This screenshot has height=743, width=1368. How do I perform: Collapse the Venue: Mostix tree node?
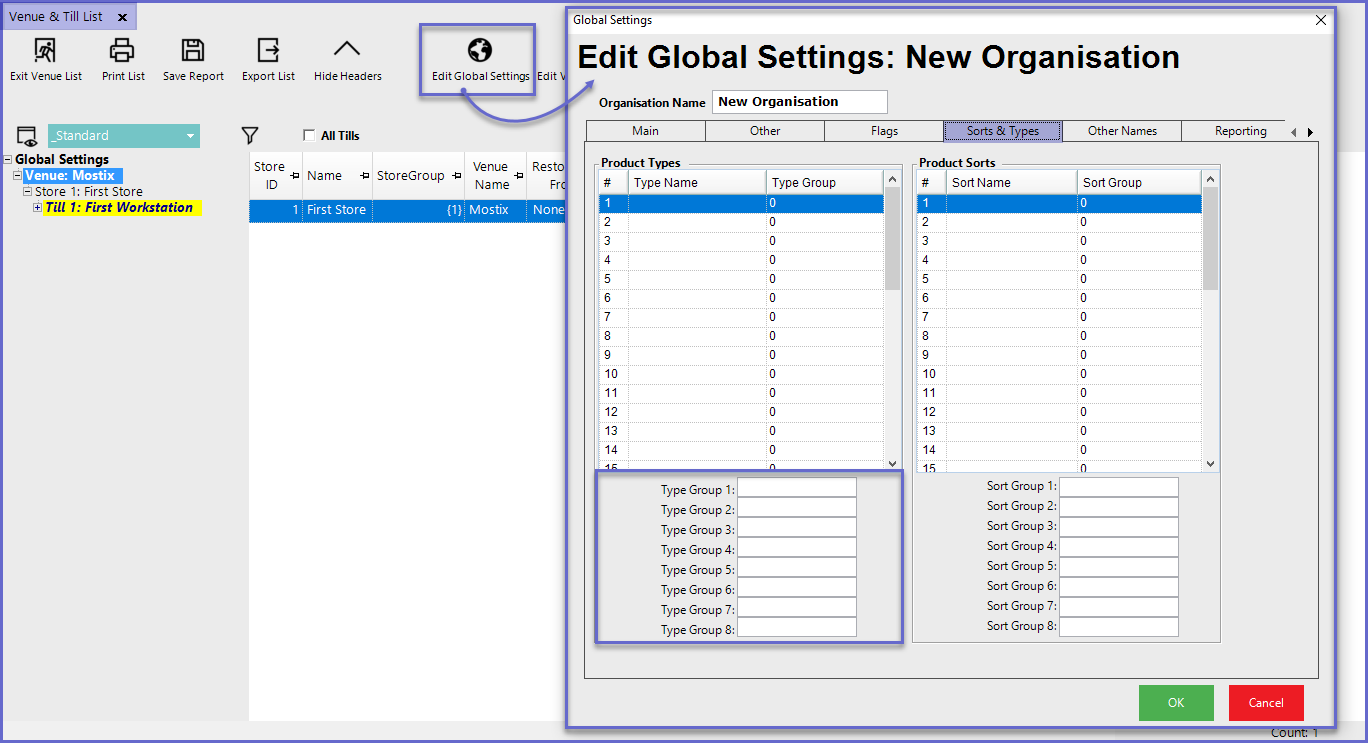point(18,176)
